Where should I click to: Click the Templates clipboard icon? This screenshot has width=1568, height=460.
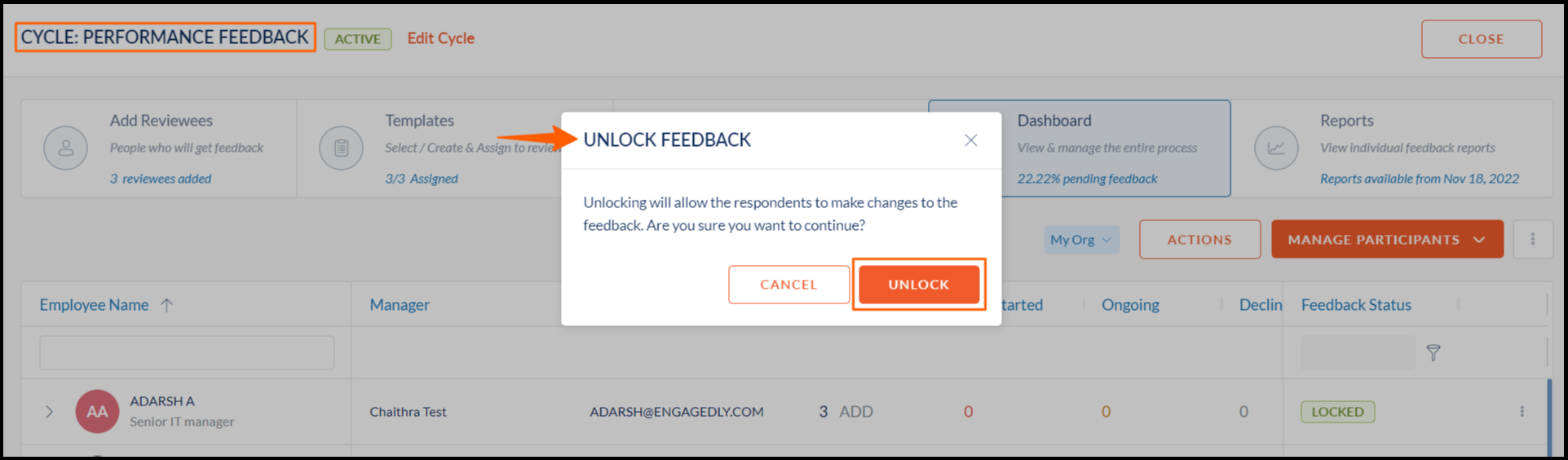point(341,148)
